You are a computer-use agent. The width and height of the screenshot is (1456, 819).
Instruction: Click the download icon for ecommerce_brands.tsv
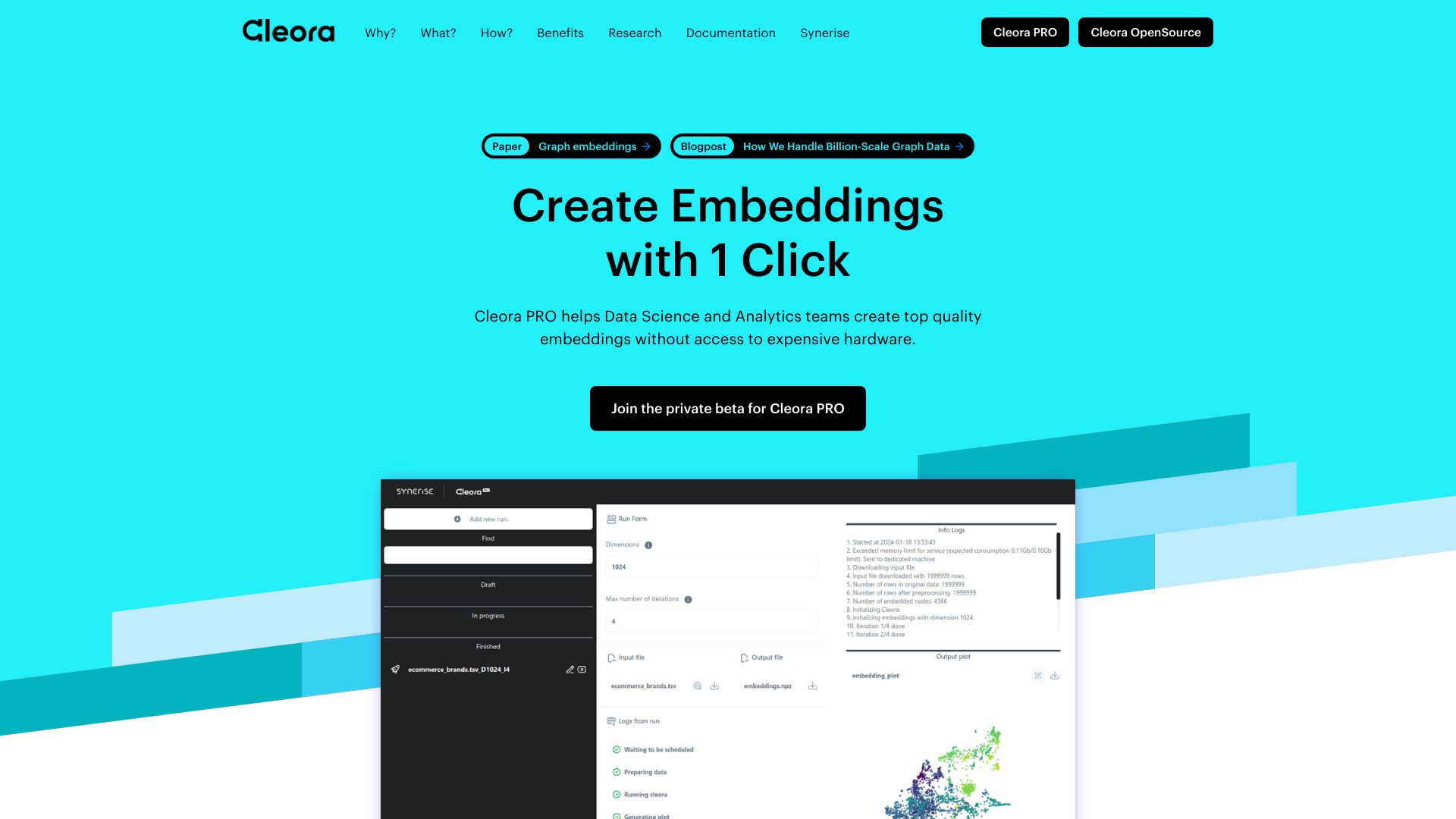coord(715,686)
